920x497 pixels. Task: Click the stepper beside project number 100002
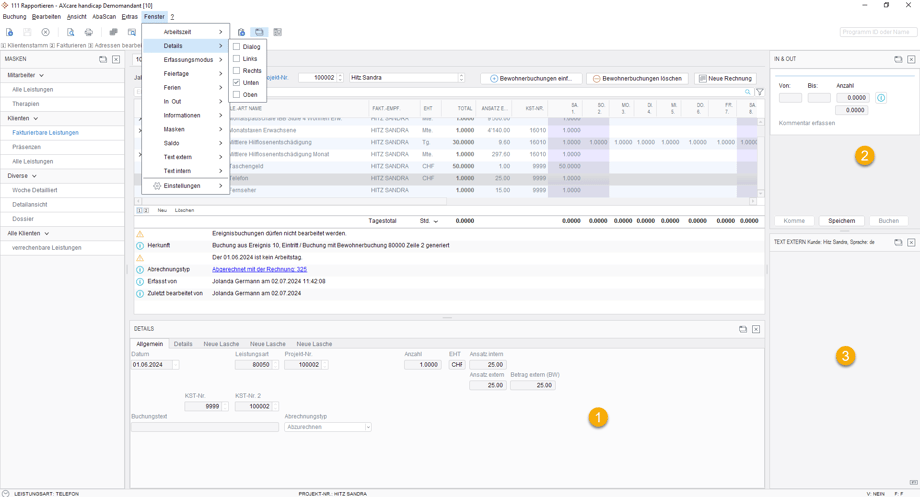tap(340, 78)
